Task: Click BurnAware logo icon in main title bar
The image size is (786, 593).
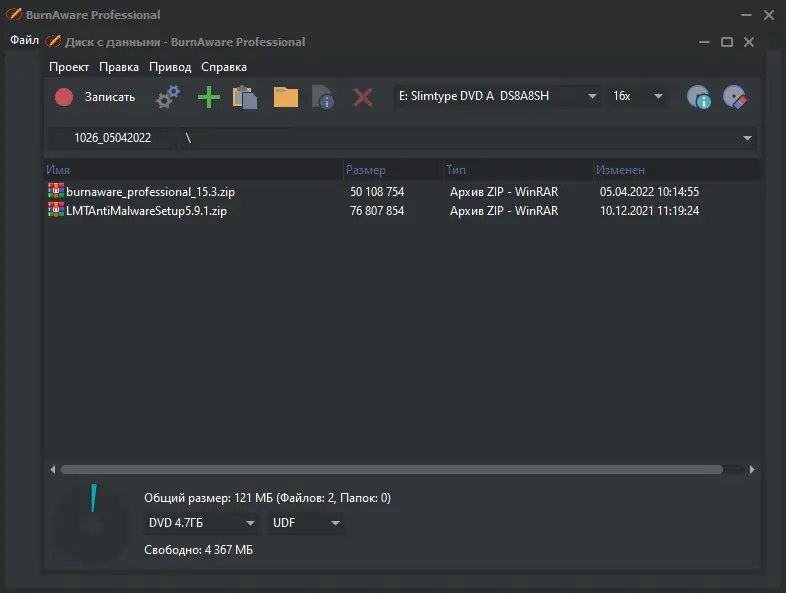Action: [14, 15]
